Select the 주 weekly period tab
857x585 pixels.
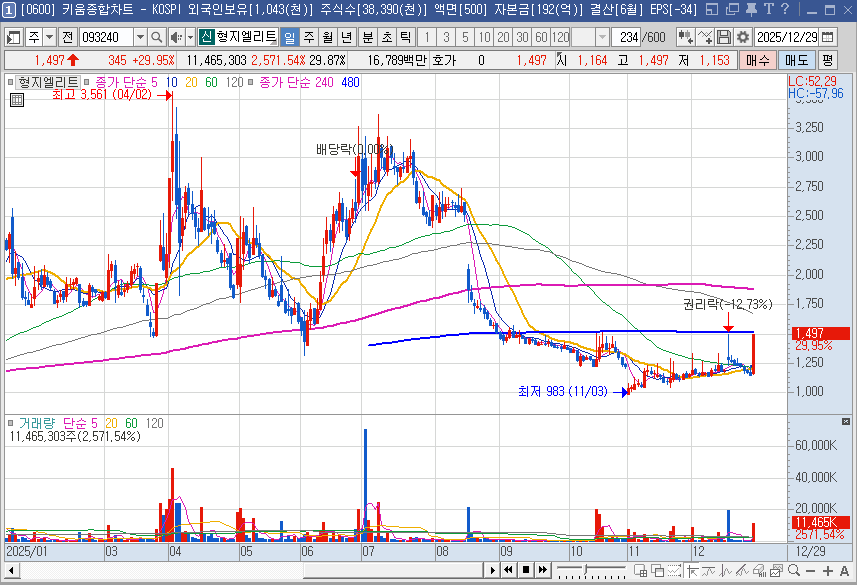[x=309, y=37]
